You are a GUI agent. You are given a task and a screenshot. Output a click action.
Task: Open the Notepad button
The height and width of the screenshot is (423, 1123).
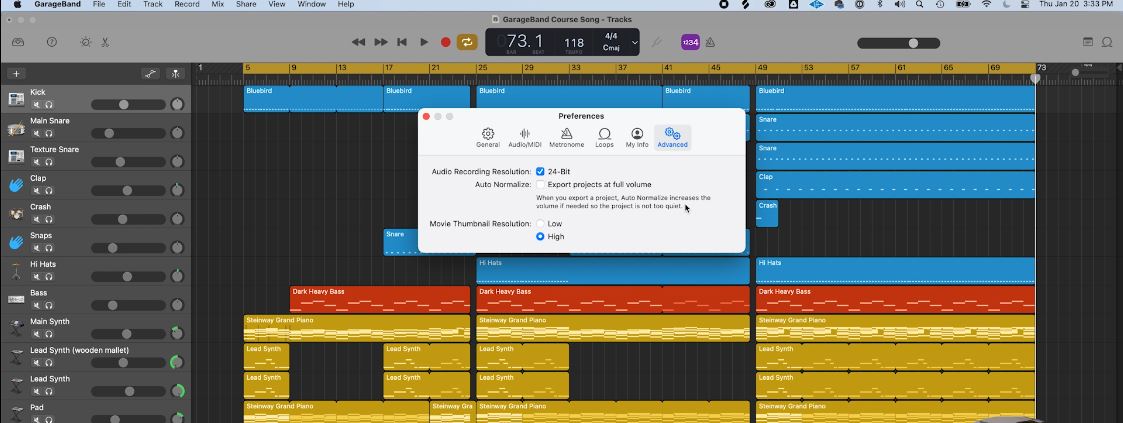pyautogui.click(x=1088, y=42)
